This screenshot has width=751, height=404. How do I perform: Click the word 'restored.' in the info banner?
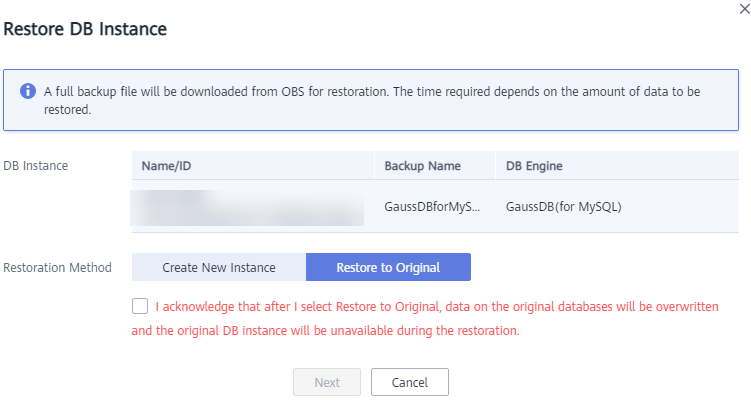pyautogui.click(x=68, y=110)
